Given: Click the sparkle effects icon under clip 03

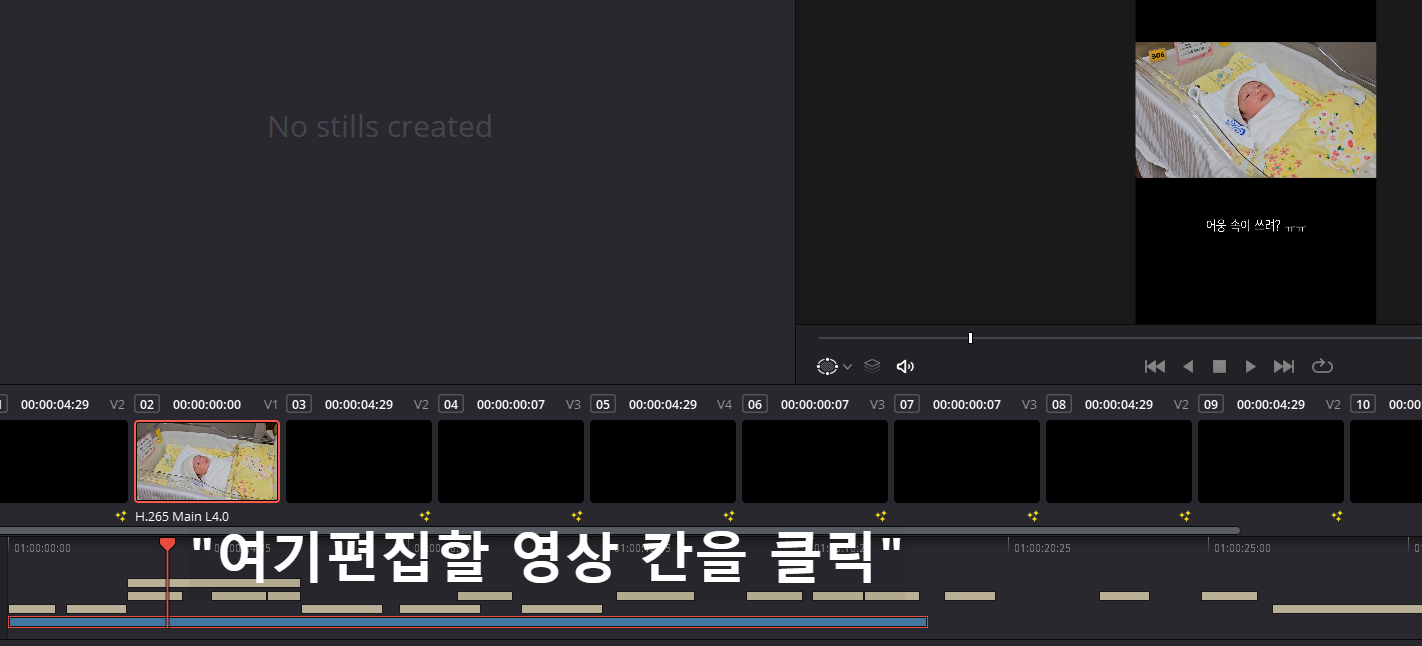Looking at the screenshot, I should pyautogui.click(x=425, y=516).
